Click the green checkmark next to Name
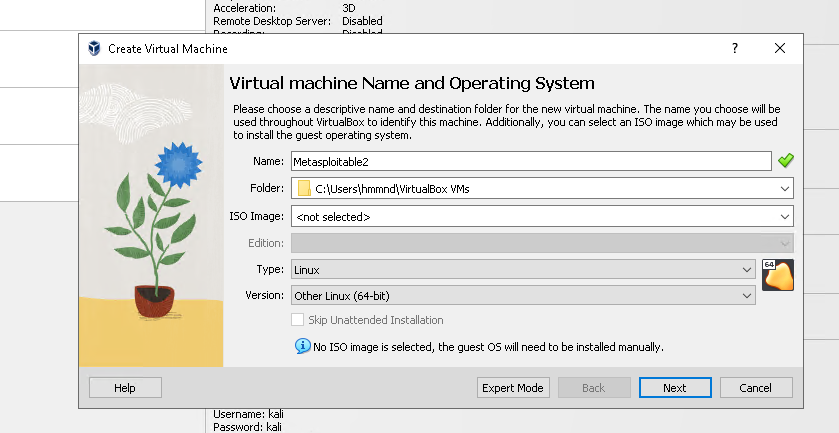Screen dimensions: 839x433 (x=785, y=161)
